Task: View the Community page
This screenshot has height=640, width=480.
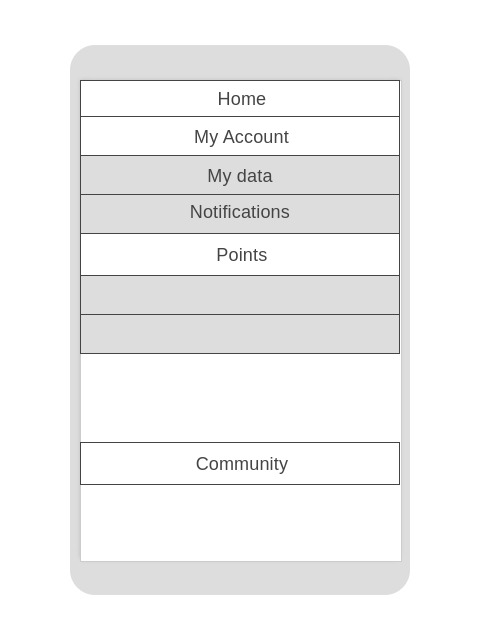Action: coord(240,463)
